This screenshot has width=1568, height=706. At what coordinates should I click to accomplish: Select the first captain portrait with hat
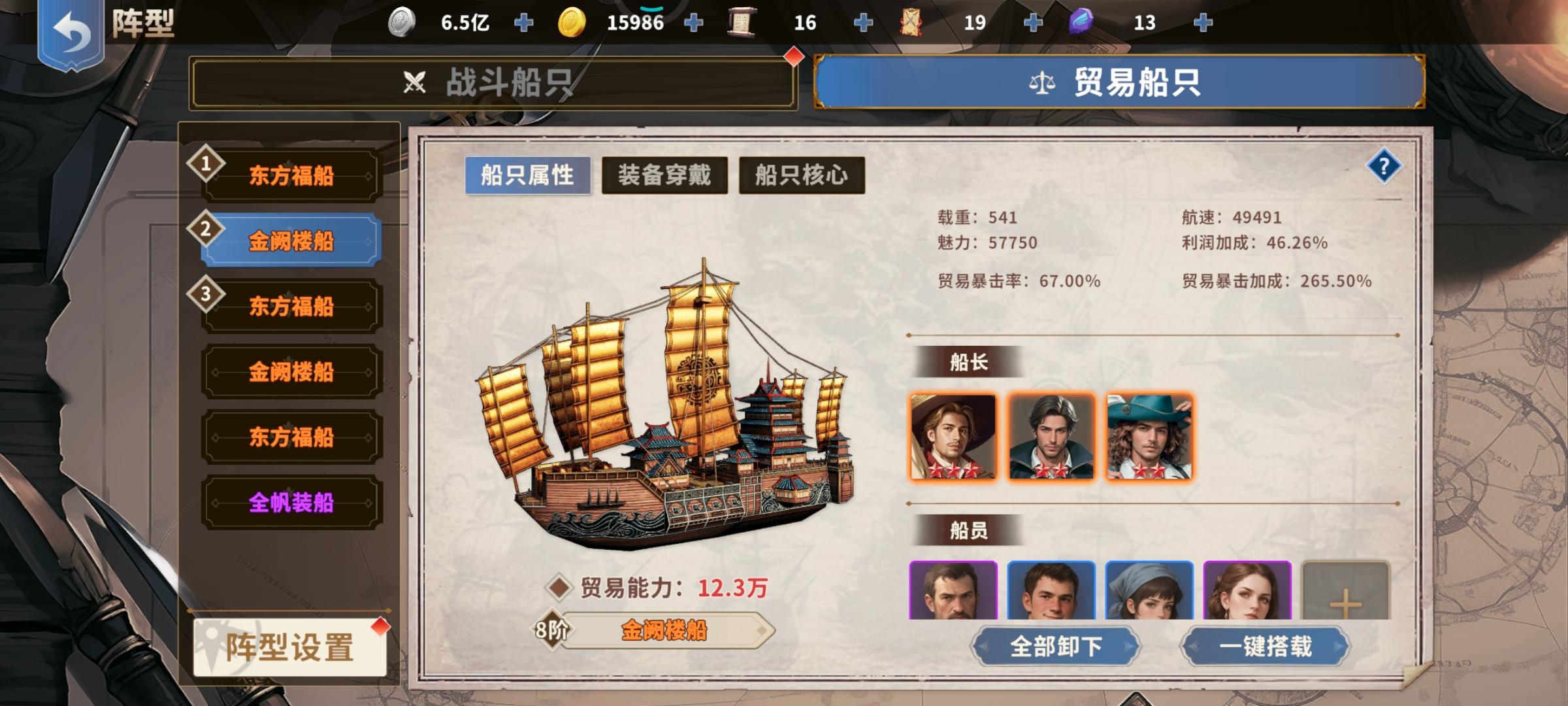(953, 437)
